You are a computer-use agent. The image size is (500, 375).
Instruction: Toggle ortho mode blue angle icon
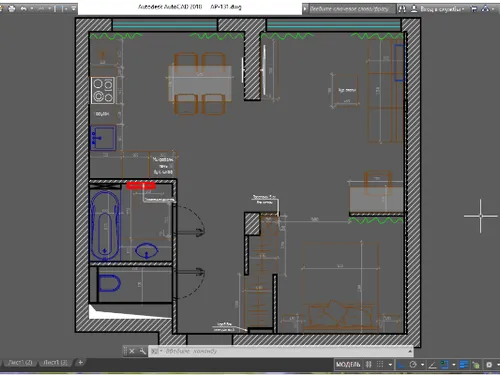tap(401, 365)
